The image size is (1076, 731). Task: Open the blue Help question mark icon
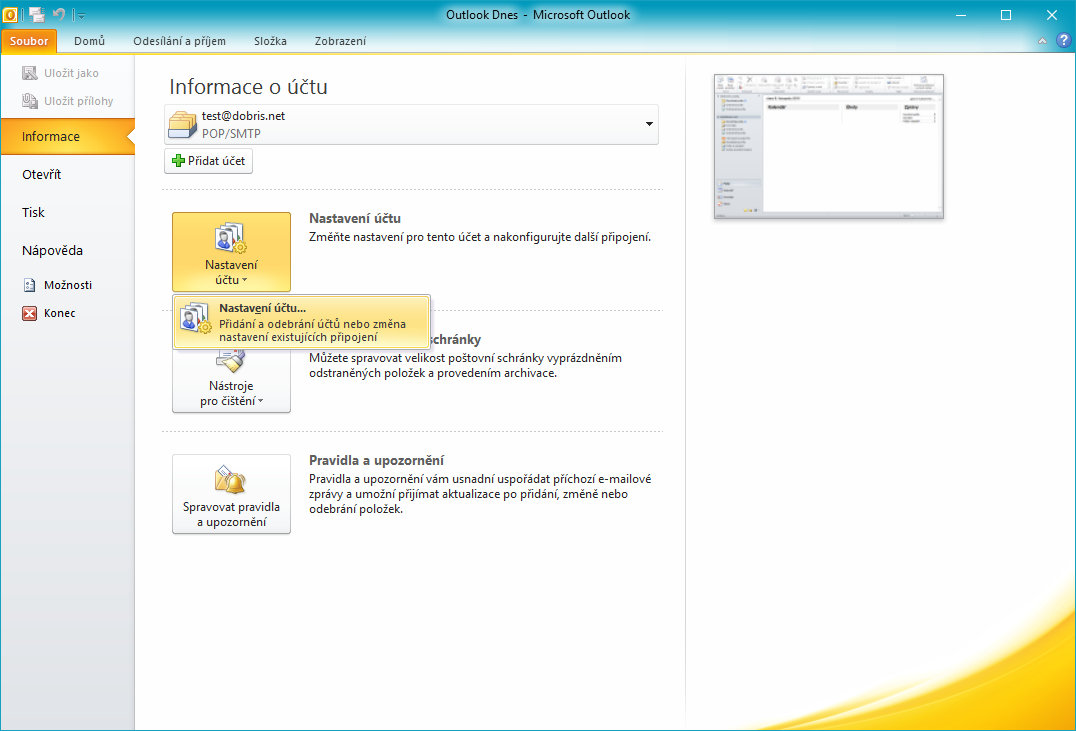1062,41
